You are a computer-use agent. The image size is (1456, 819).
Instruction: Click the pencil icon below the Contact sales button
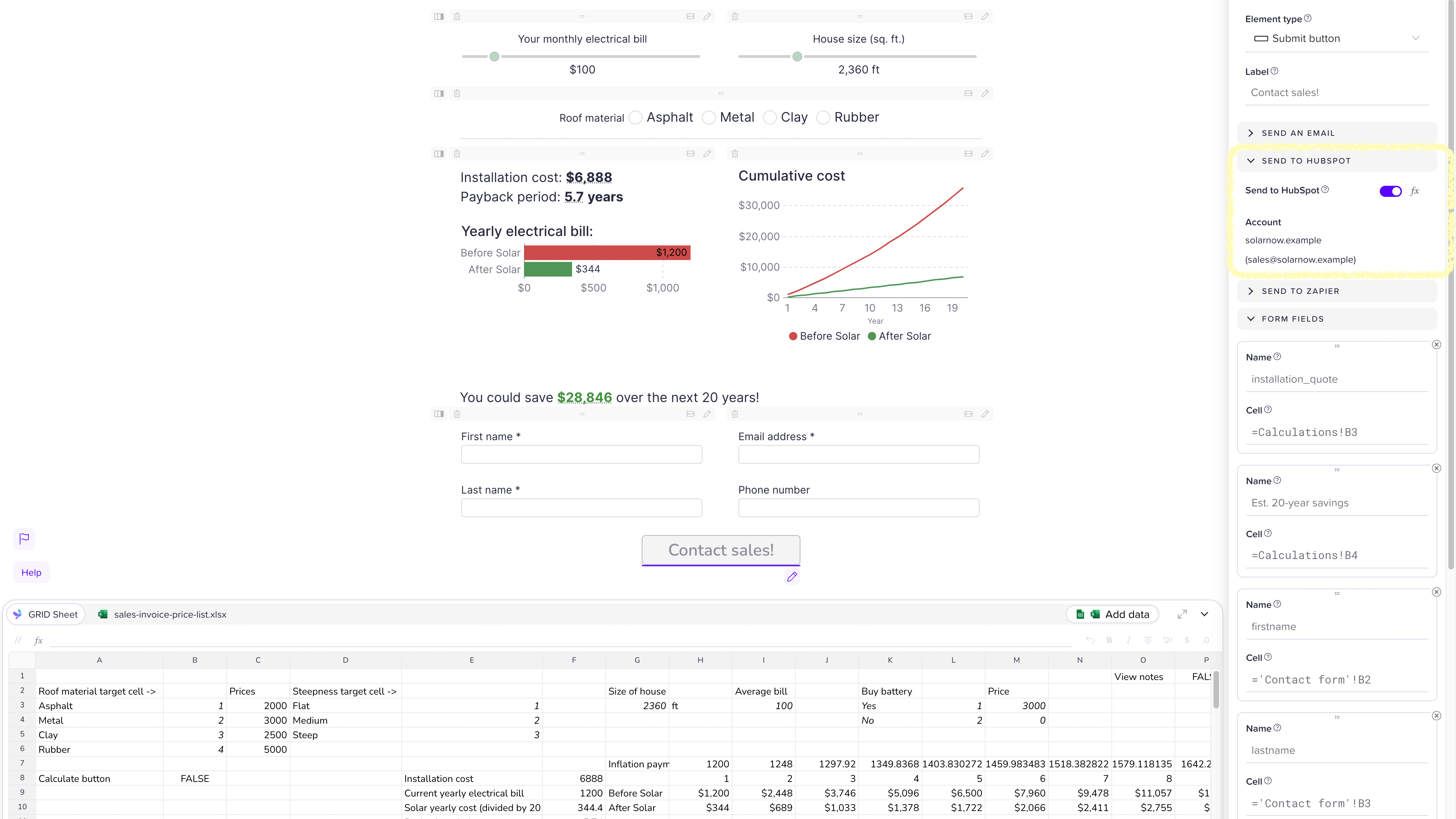[792, 577]
